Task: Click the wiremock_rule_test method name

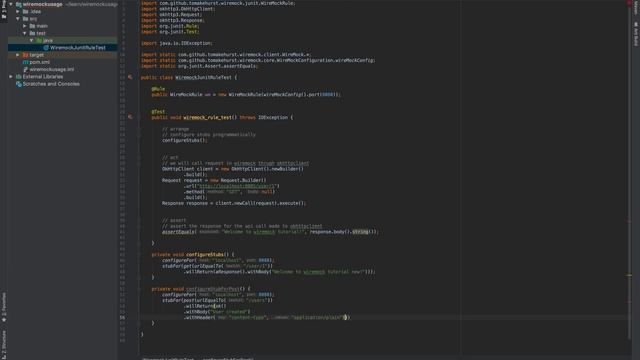Action: (x=207, y=117)
